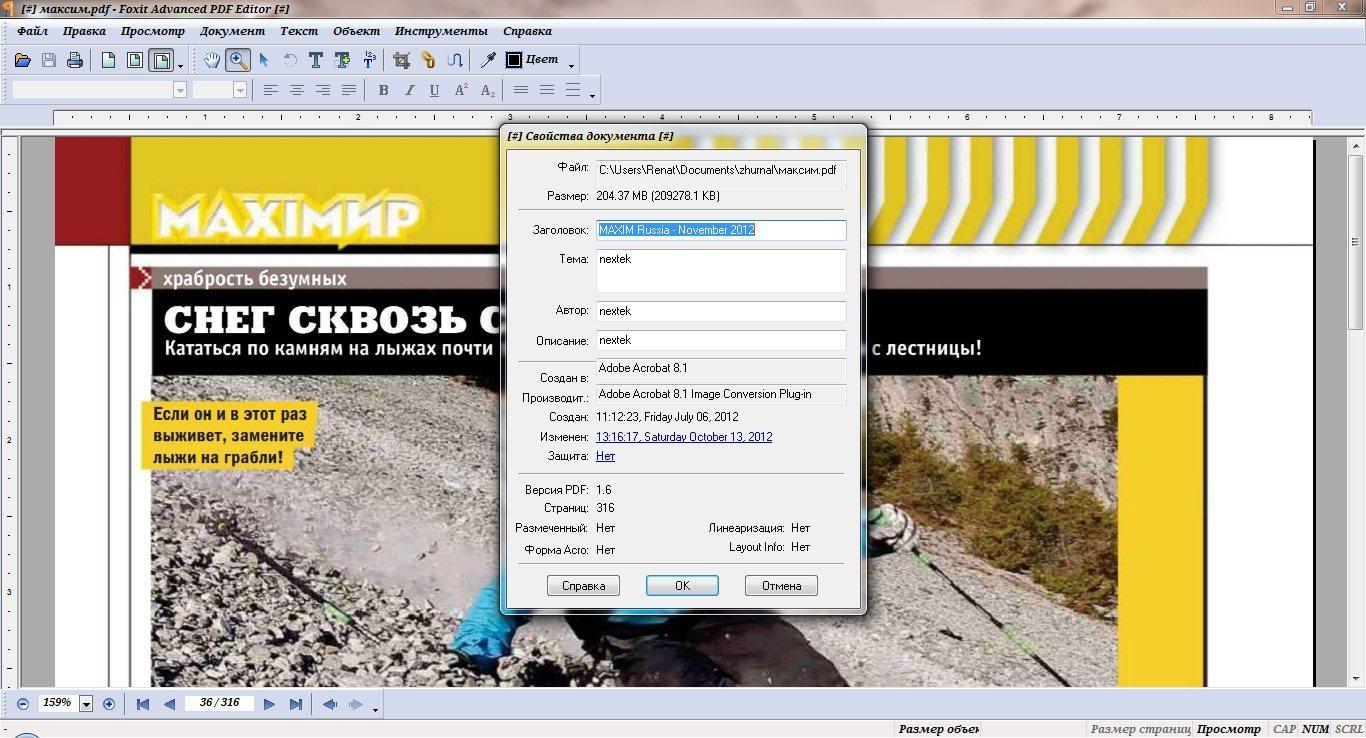The height and width of the screenshot is (738, 1366).
Task: Expand the navigation toolbar options arrow
Action: 375,709
